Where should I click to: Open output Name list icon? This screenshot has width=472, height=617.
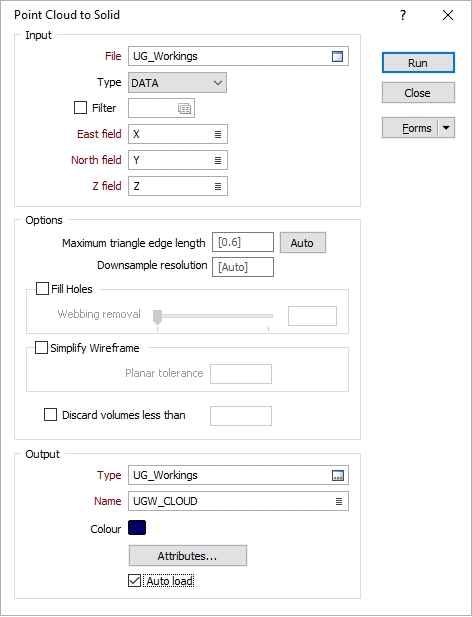pos(339,501)
